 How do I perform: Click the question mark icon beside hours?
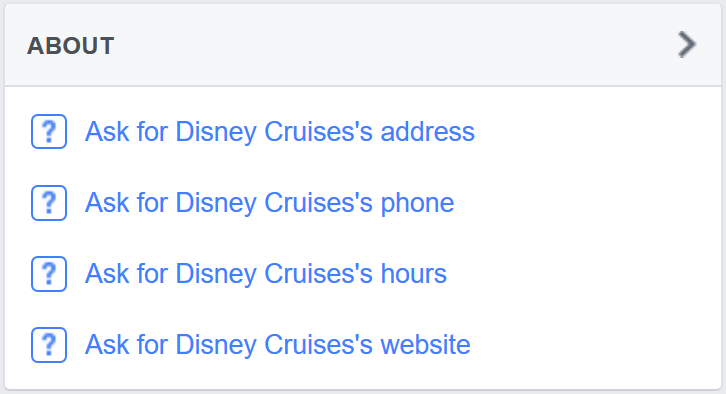[x=49, y=274]
